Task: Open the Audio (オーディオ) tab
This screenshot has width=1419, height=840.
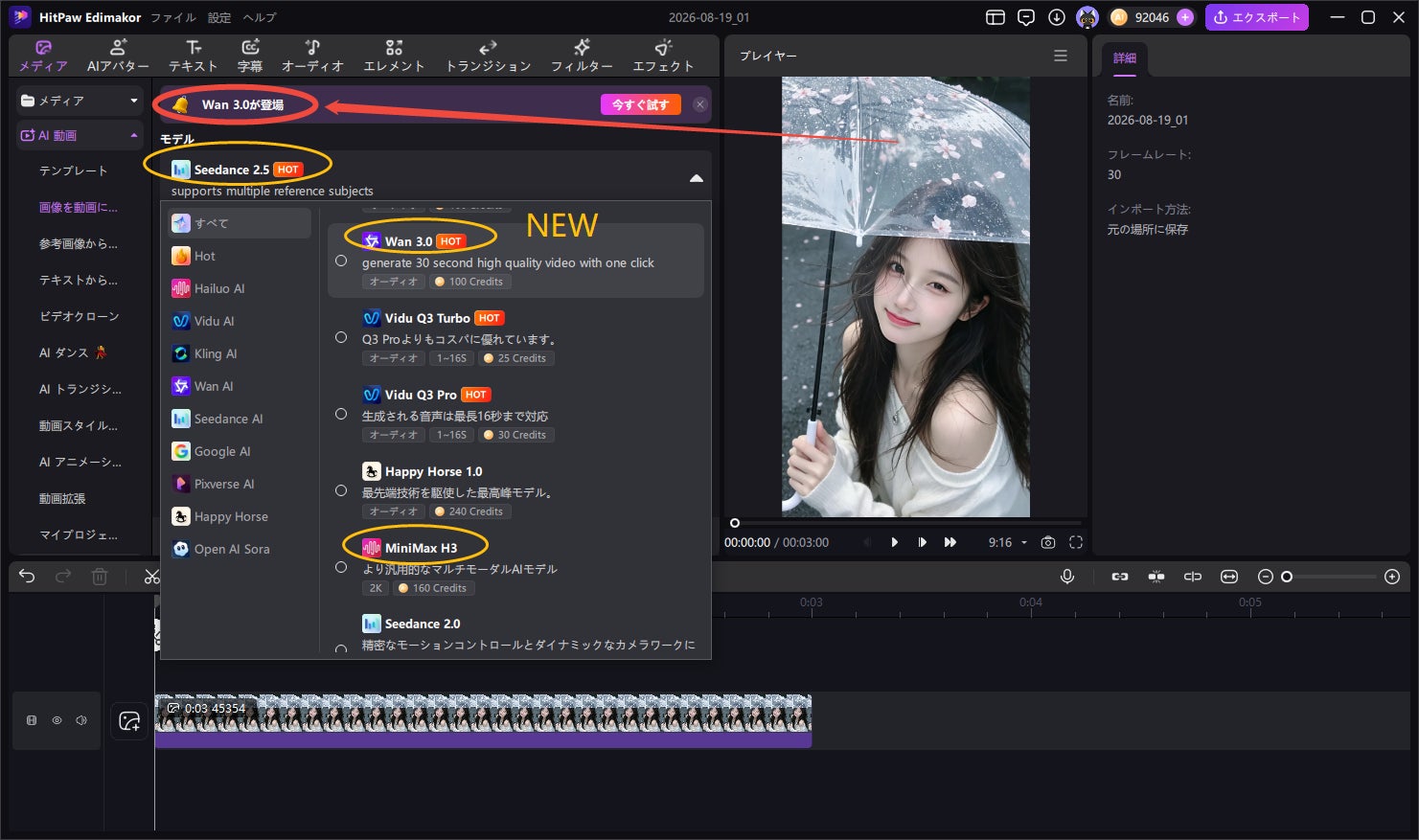Action: tap(312, 56)
